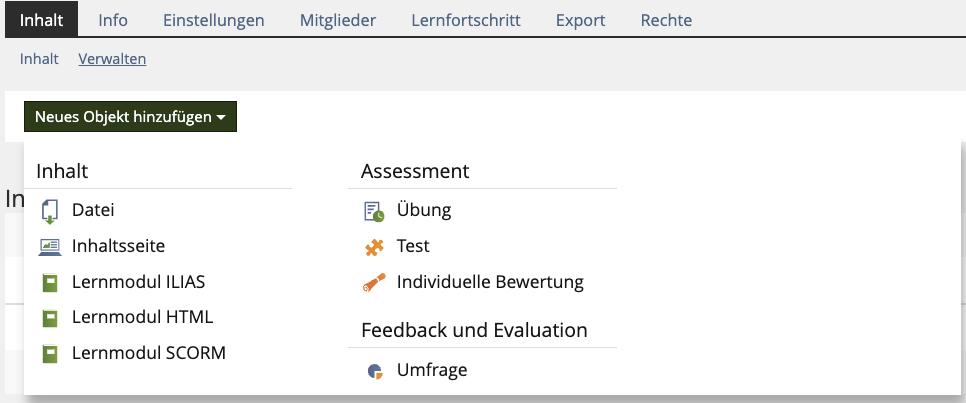Collapse the Neues Objekt hinzufügen dropdown

(130, 116)
